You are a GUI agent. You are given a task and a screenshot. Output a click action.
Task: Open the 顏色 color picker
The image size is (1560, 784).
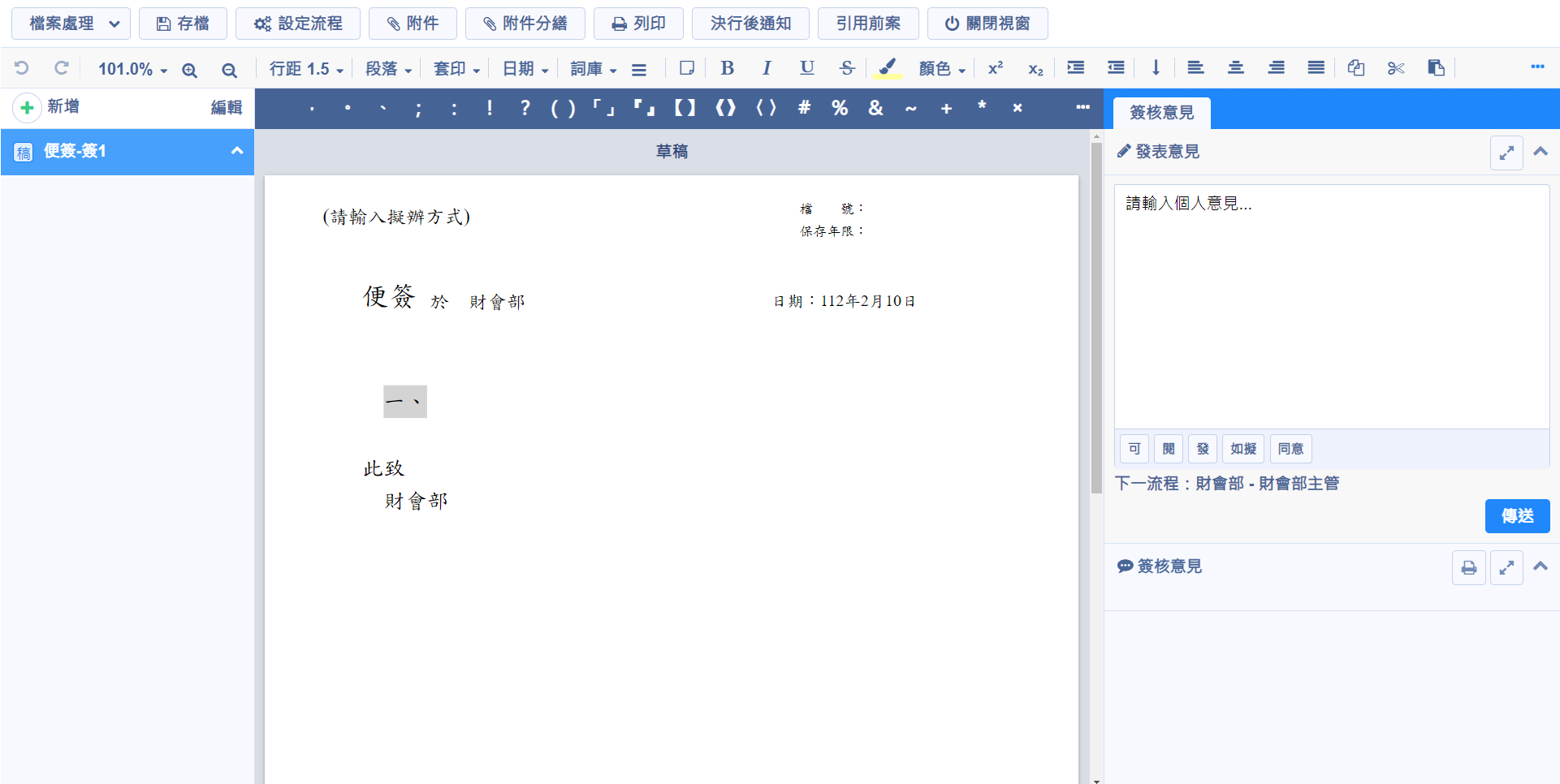tap(941, 69)
